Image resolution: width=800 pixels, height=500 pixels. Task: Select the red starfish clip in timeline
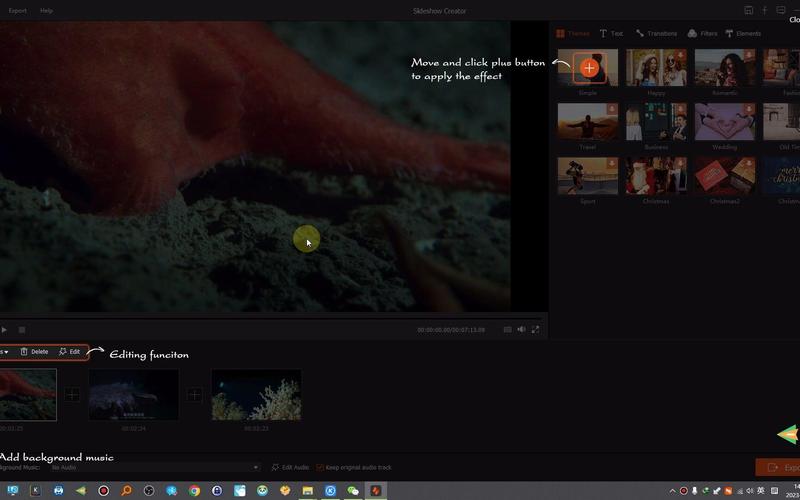pos(28,395)
